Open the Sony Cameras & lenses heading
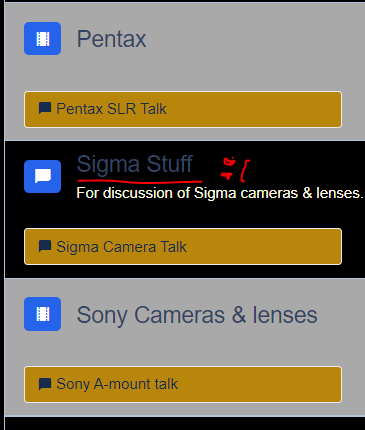Viewport: 365px width, 430px height. pyautogui.click(x=197, y=315)
